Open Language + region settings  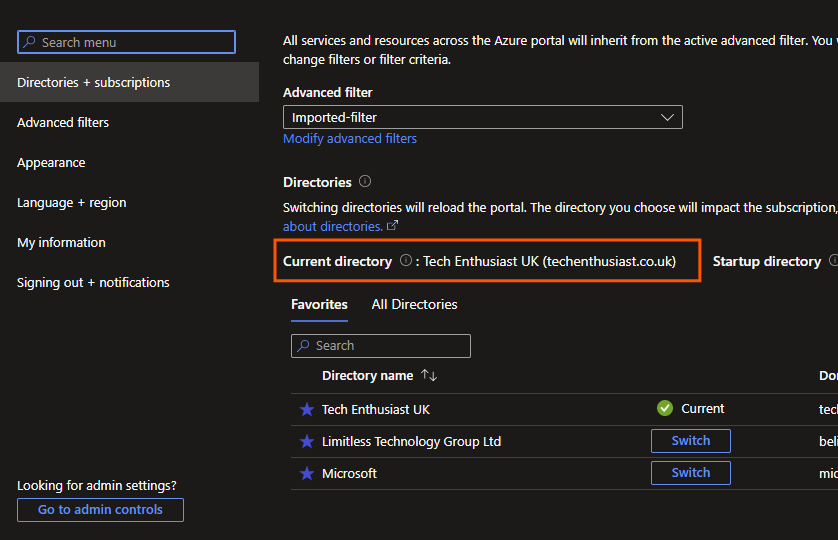[x=72, y=203]
